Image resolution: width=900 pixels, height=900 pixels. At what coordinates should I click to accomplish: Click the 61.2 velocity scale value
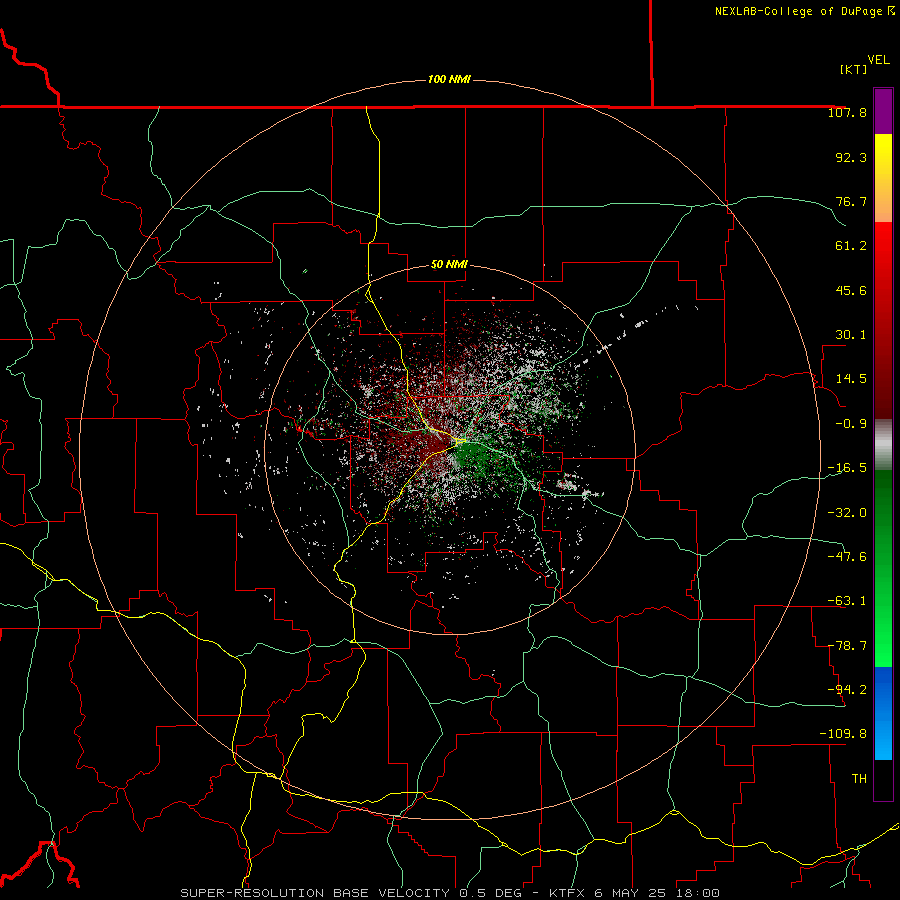click(851, 246)
